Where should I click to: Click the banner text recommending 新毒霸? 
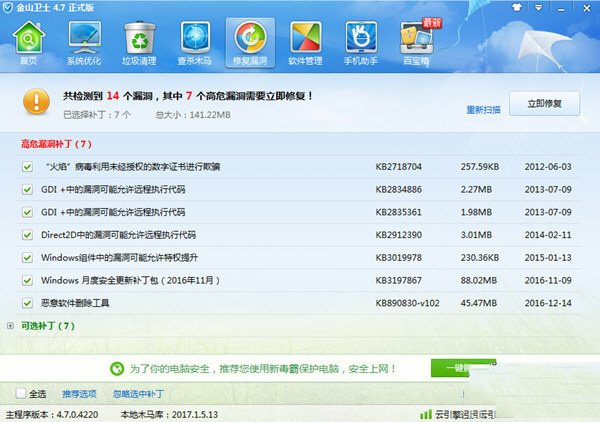[262, 369]
